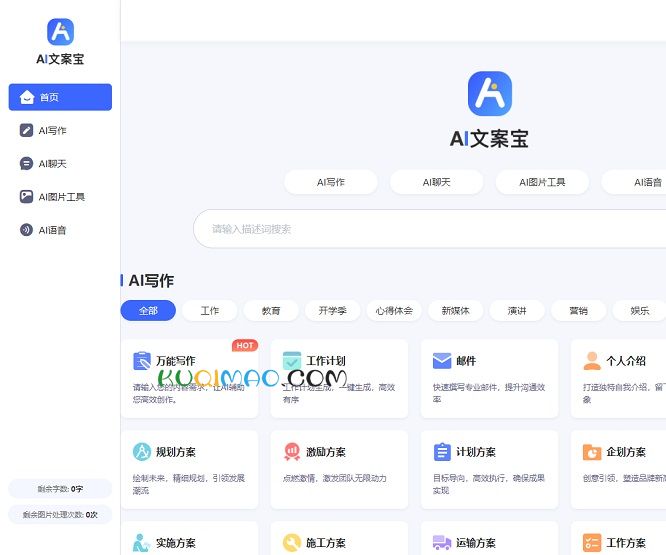Select the 教育 category tab
666x555 pixels.
click(271, 310)
